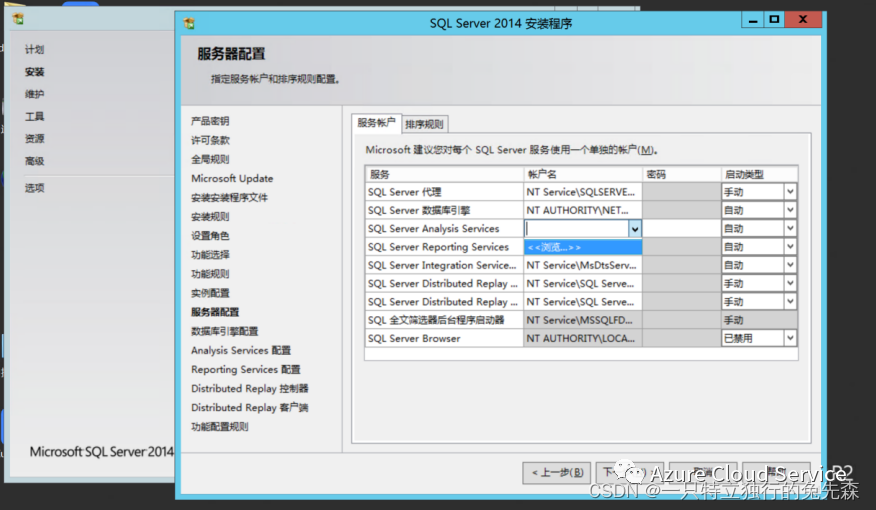Expand startup type dropdown for SQL Server 代理
Viewport: 876px width, 510px height.
(790, 192)
